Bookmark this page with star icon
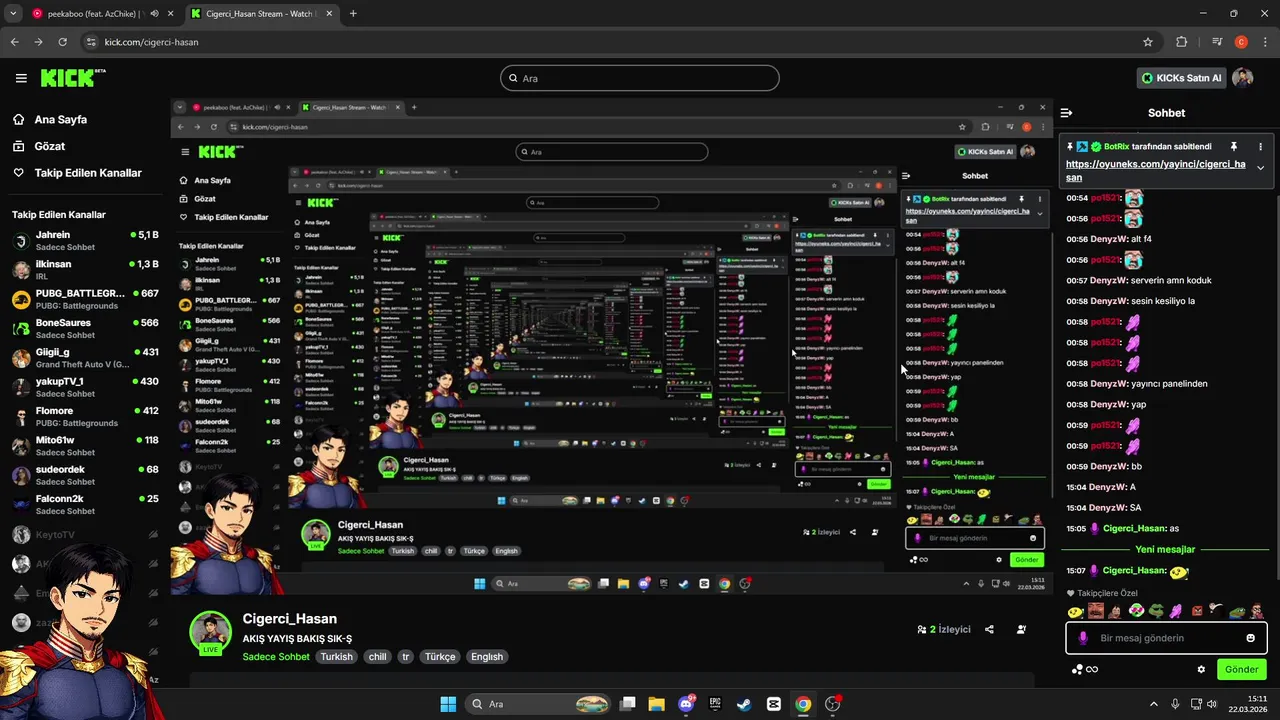1280x720 pixels. tap(1148, 42)
